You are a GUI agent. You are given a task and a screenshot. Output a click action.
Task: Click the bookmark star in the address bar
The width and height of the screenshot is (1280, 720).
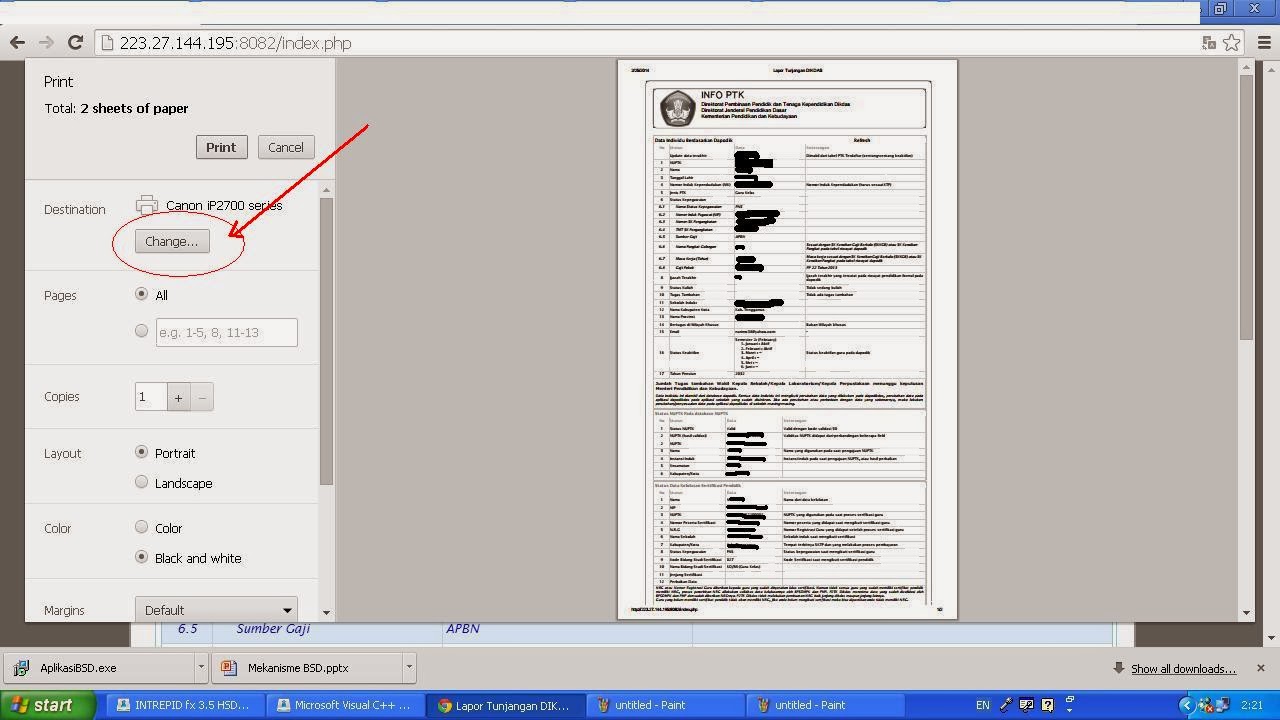tap(1233, 43)
